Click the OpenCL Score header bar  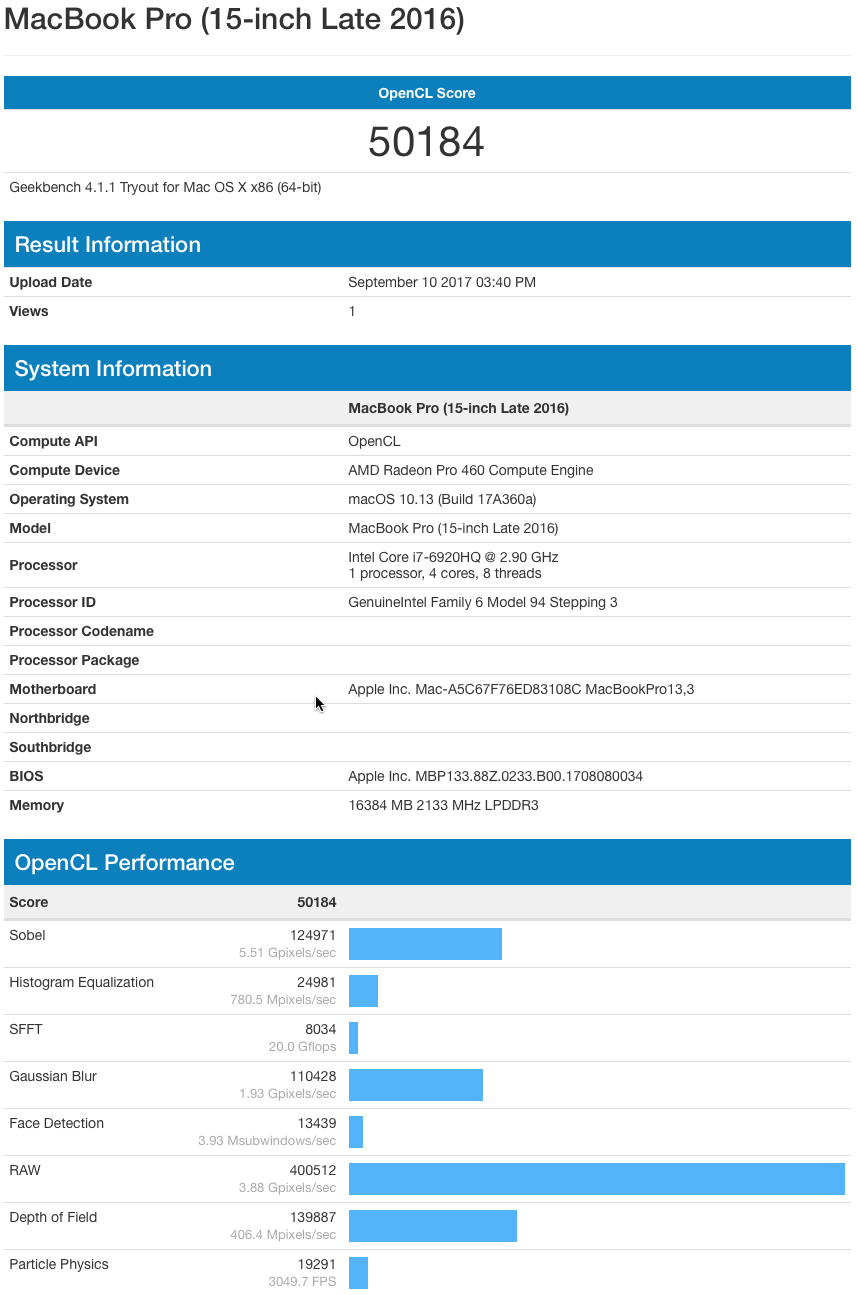tap(427, 93)
